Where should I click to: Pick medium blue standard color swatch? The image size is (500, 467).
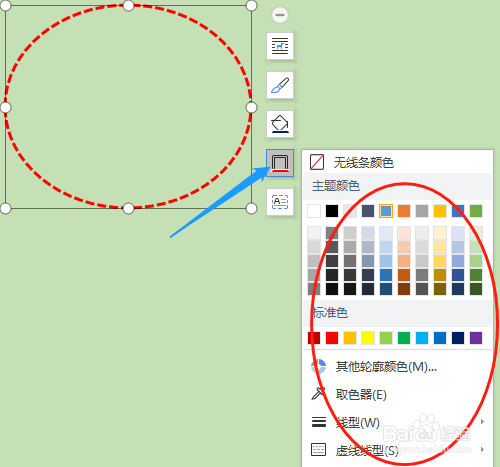440,338
